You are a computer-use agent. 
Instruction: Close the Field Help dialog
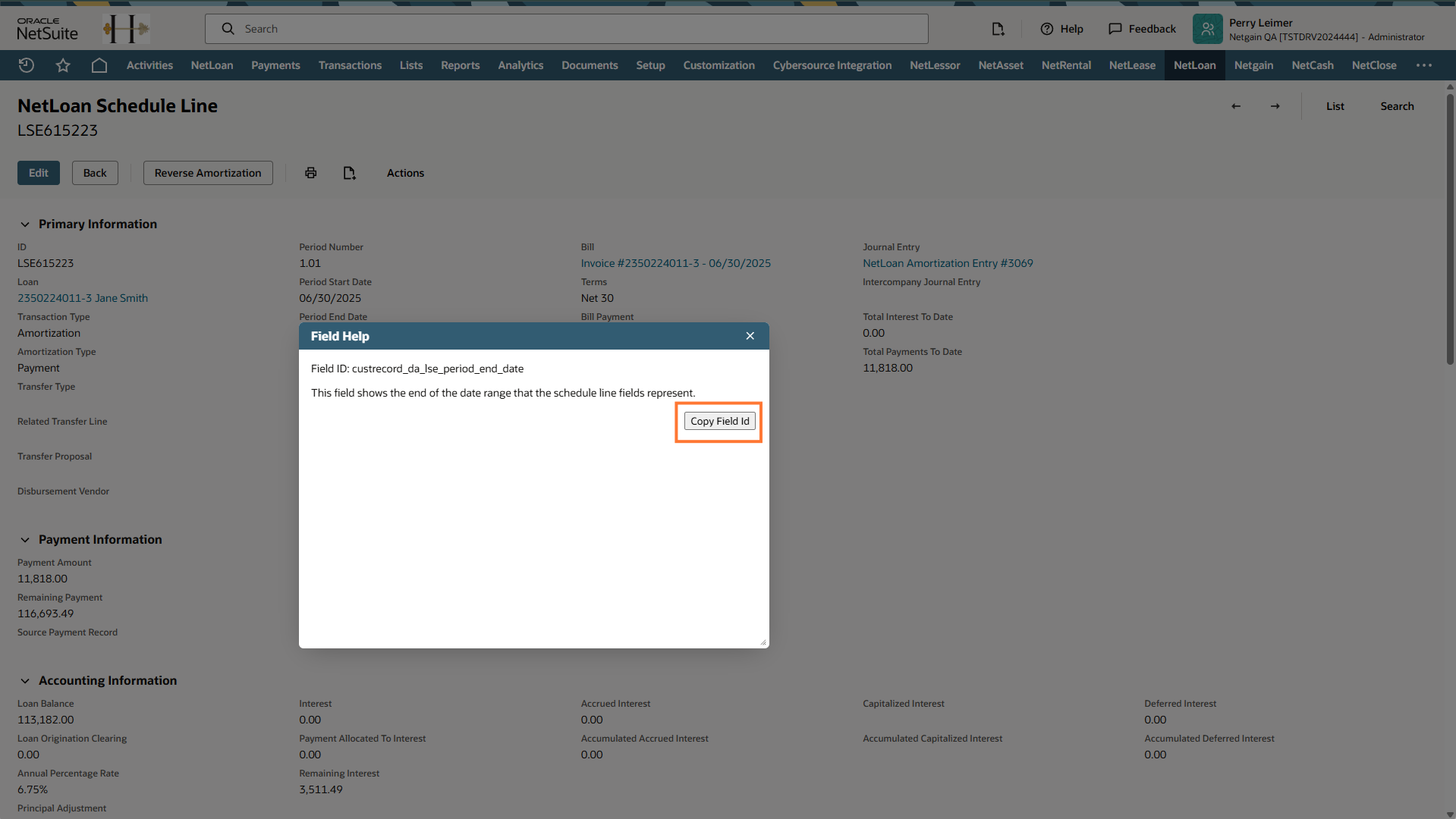coord(750,336)
